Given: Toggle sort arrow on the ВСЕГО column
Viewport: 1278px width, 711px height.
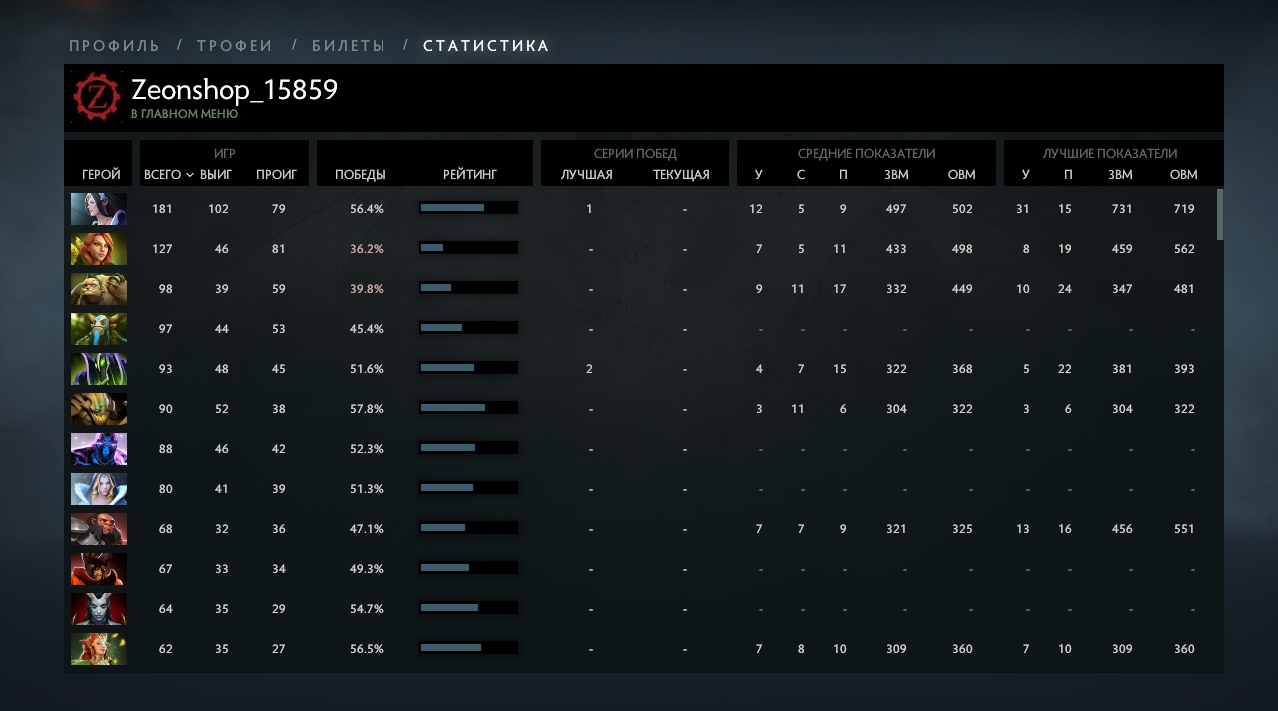Looking at the screenshot, I should [x=190, y=175].
